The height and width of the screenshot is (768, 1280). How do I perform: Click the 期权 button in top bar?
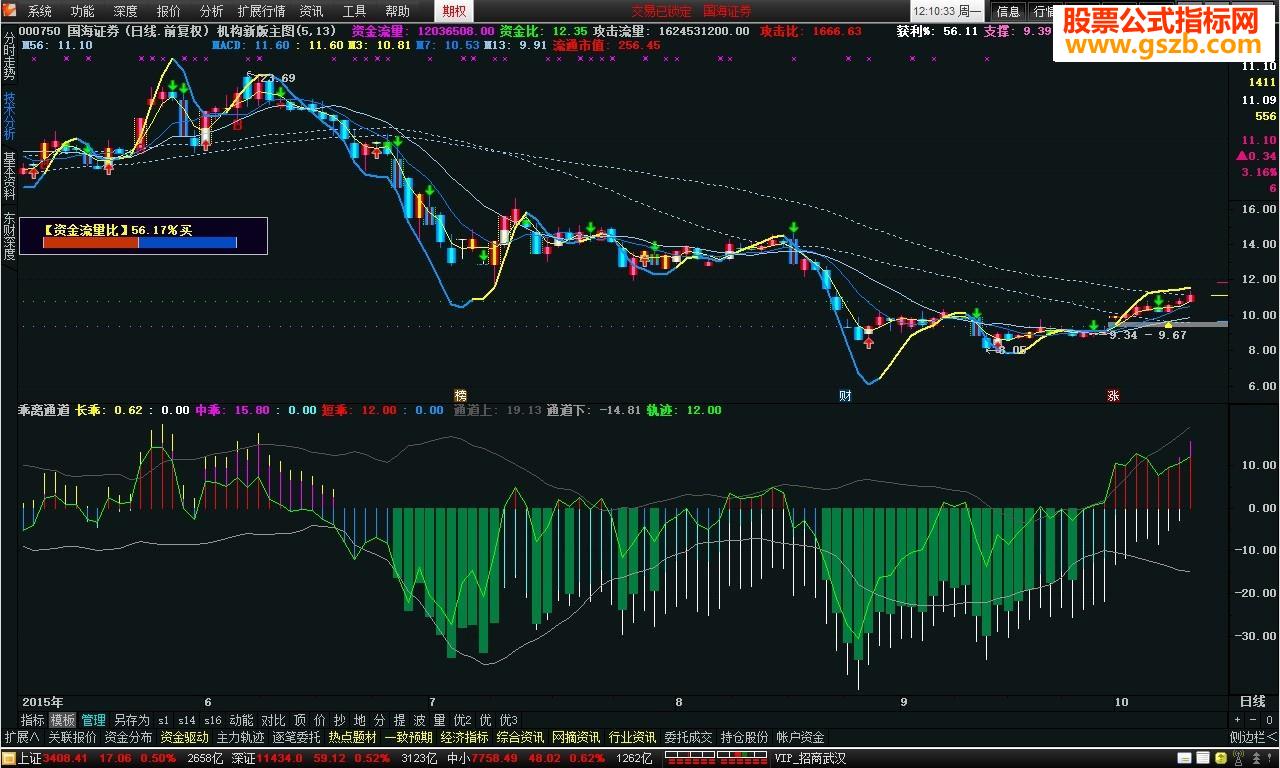coord(454,11)
